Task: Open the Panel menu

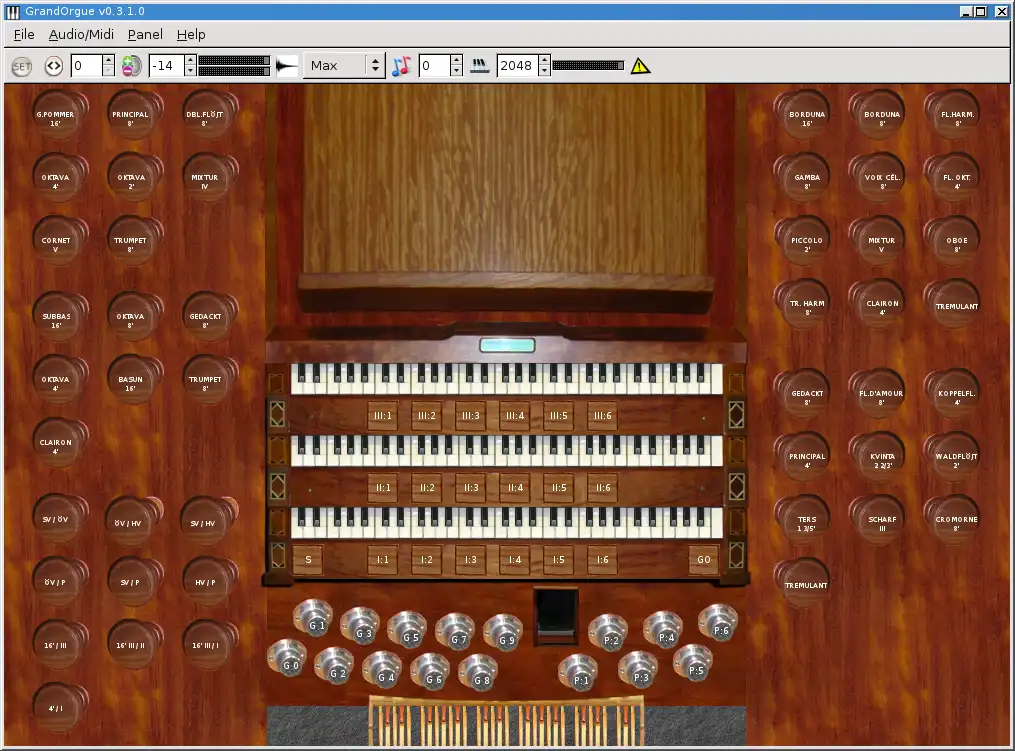Action: [x=145, y=35]
